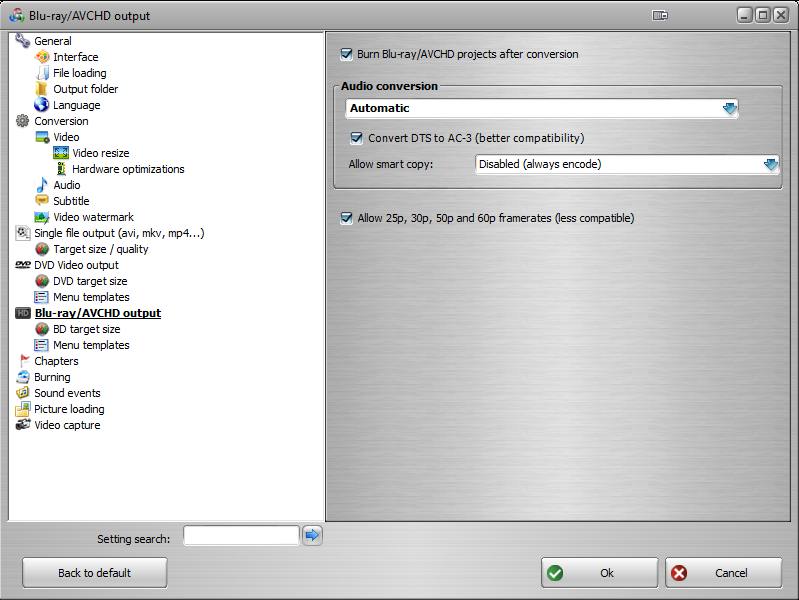The height and width of the screenshot is (600, 799).
Task: Click the keyboard icon in title bar
Action: [660, 15]
